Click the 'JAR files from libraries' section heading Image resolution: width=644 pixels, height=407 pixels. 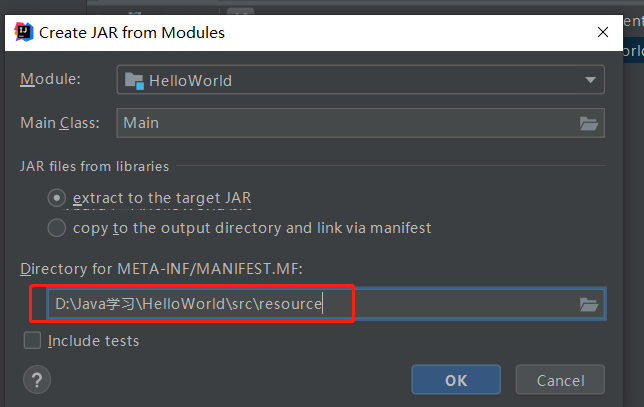[94, 166]
